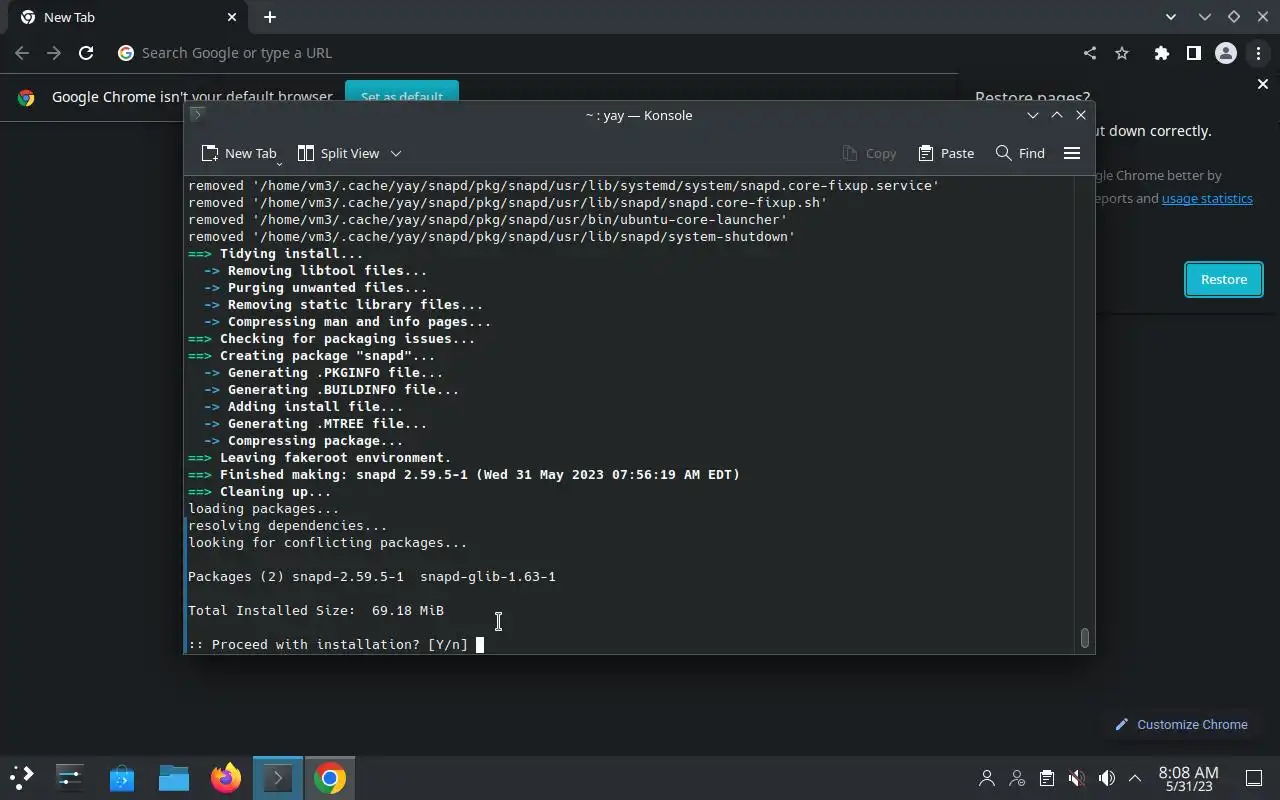Open Chrome three-dot menu
The image size is (1280, 800).
click(1258, 53)
